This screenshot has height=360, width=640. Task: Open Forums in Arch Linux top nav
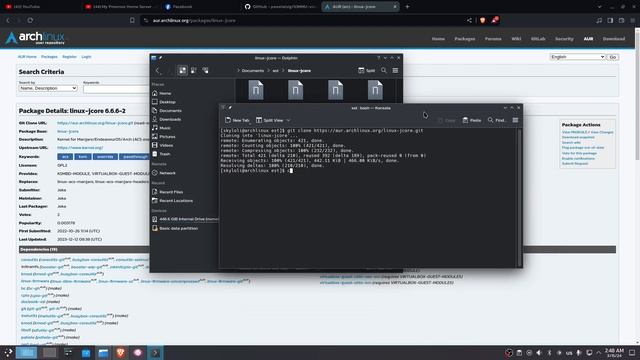pos(493,39)
